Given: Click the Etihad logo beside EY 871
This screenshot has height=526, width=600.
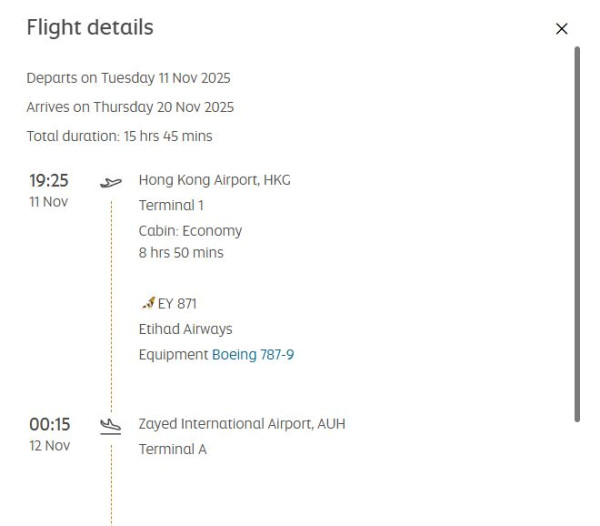Looking at the screenshot, I should [x=147, y=303].
